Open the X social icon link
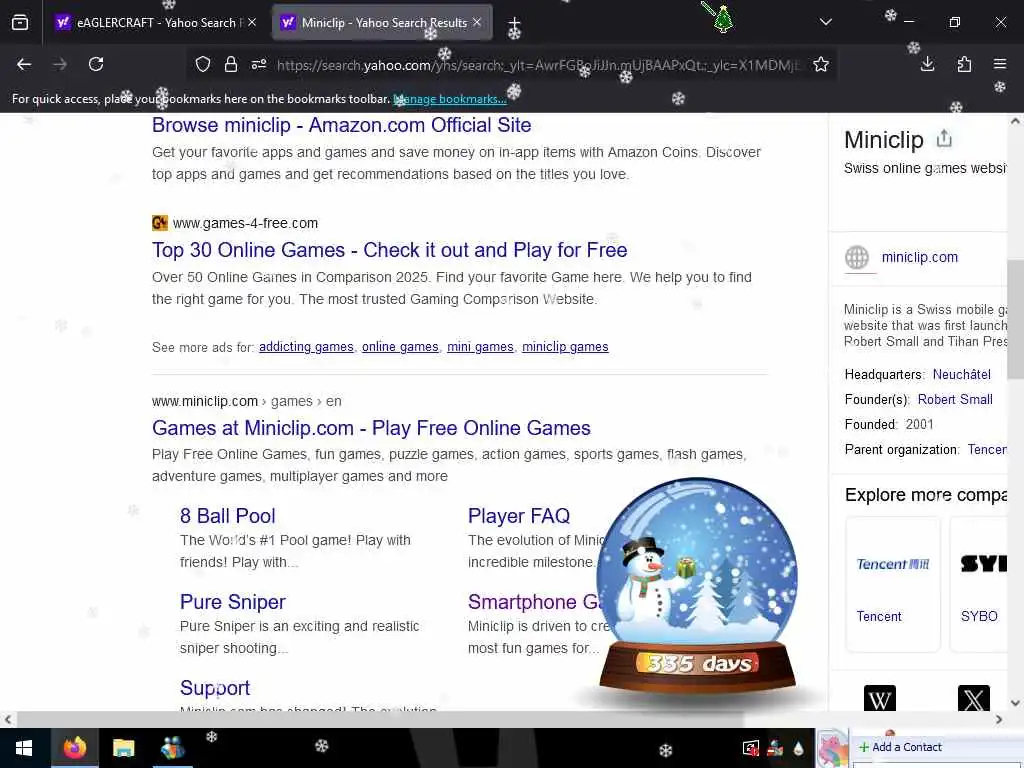The image size is (1024, 768). coord(974,699)
